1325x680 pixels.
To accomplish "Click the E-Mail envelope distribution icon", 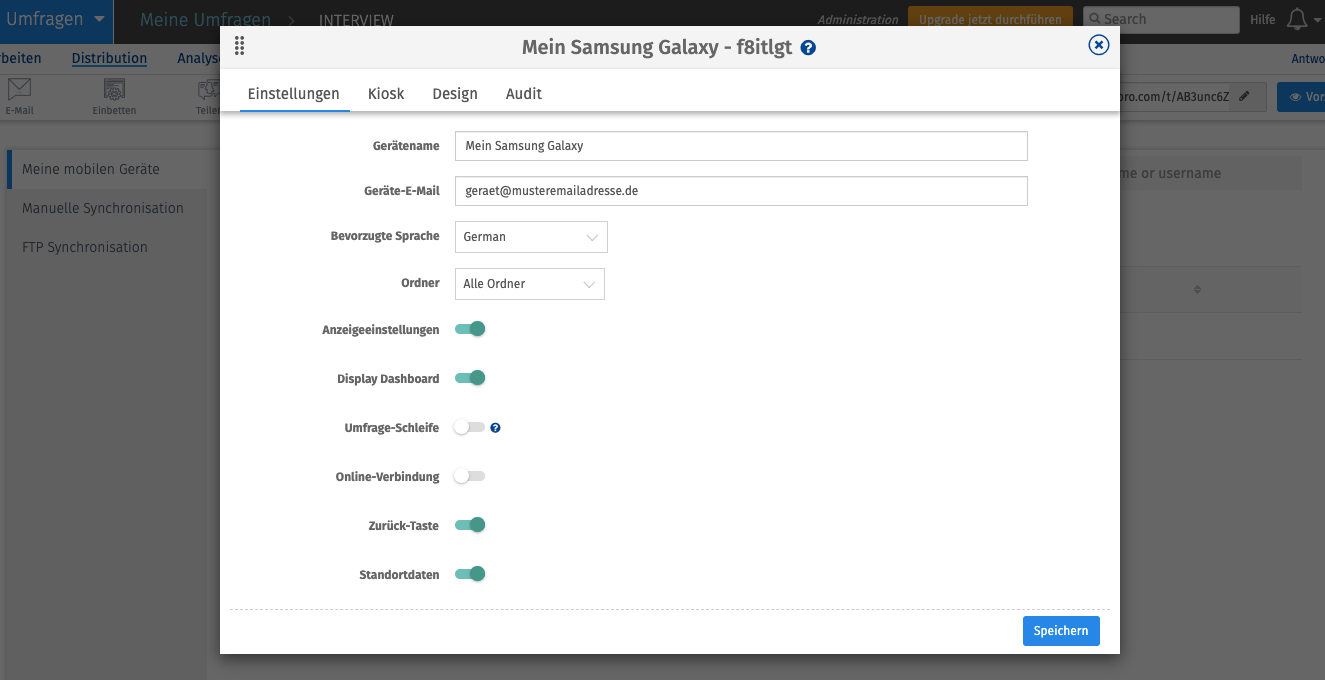I will pos(19,90).
